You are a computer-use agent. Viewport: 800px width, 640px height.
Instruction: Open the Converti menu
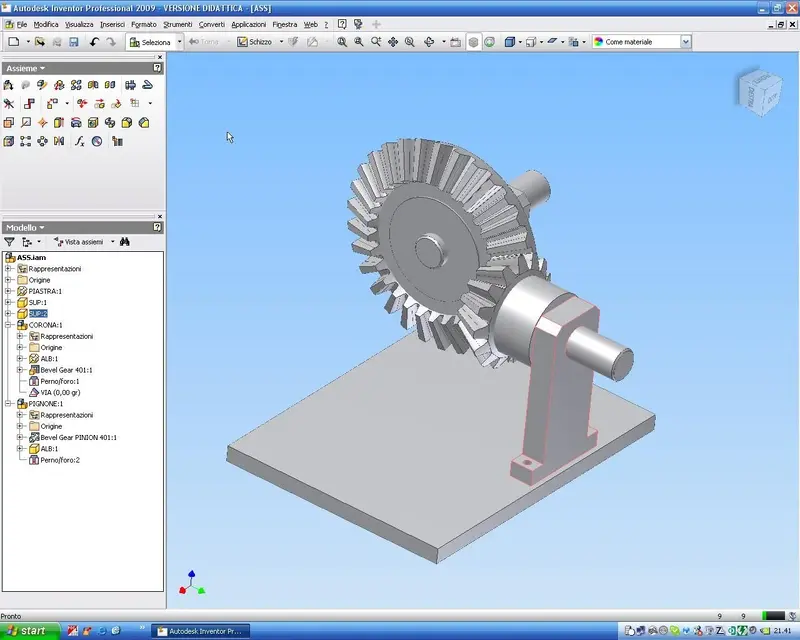pos(211,24)
